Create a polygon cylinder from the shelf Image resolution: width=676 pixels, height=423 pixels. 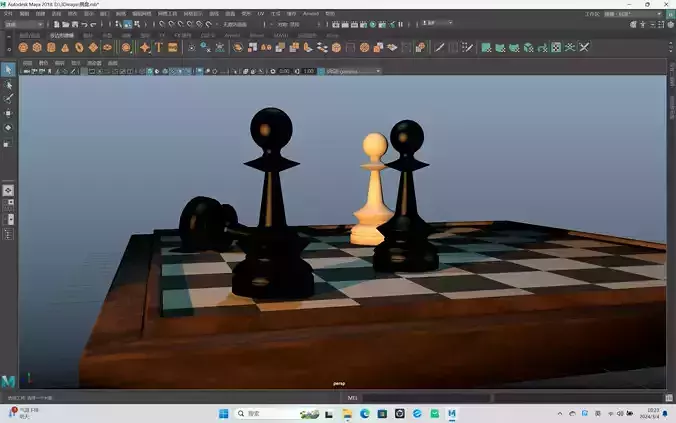[51, 47]
